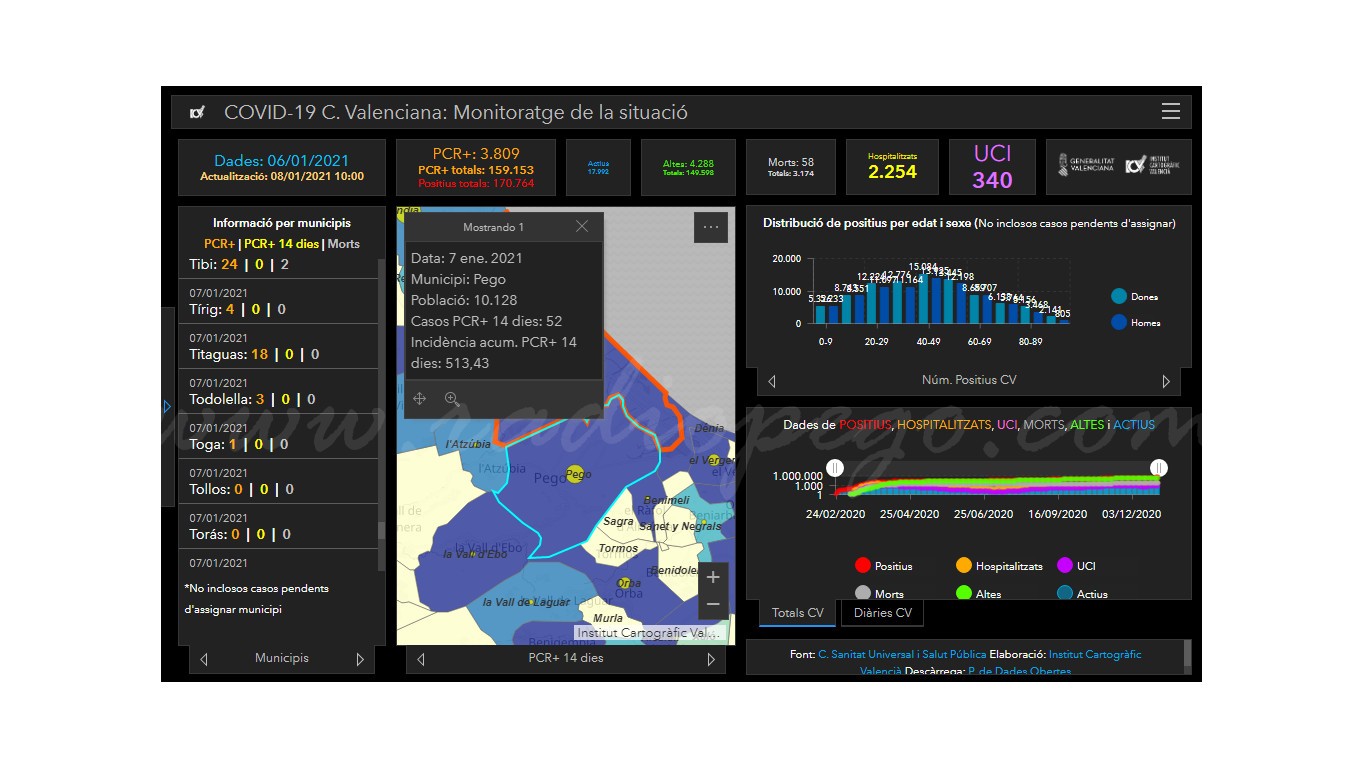Toggle Hospitalitzats series in the legend
The width and height of the screenshot is (1366, 768).
(x=999, y=566)
